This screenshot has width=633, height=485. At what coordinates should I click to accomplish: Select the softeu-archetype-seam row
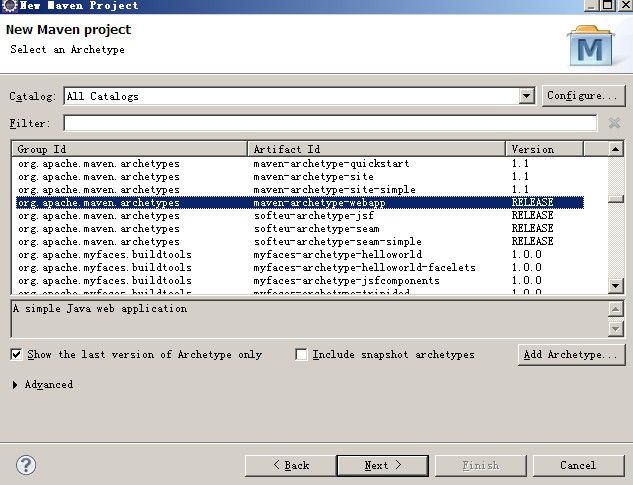300,229
